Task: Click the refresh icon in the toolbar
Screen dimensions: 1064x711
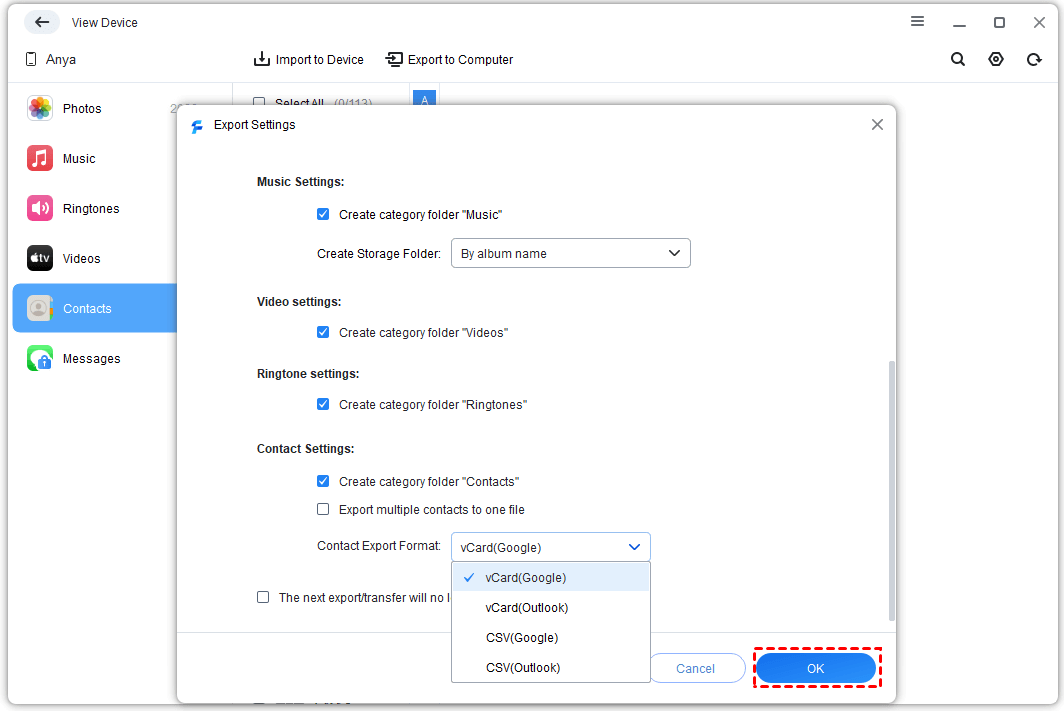Action: point(1034,60)
